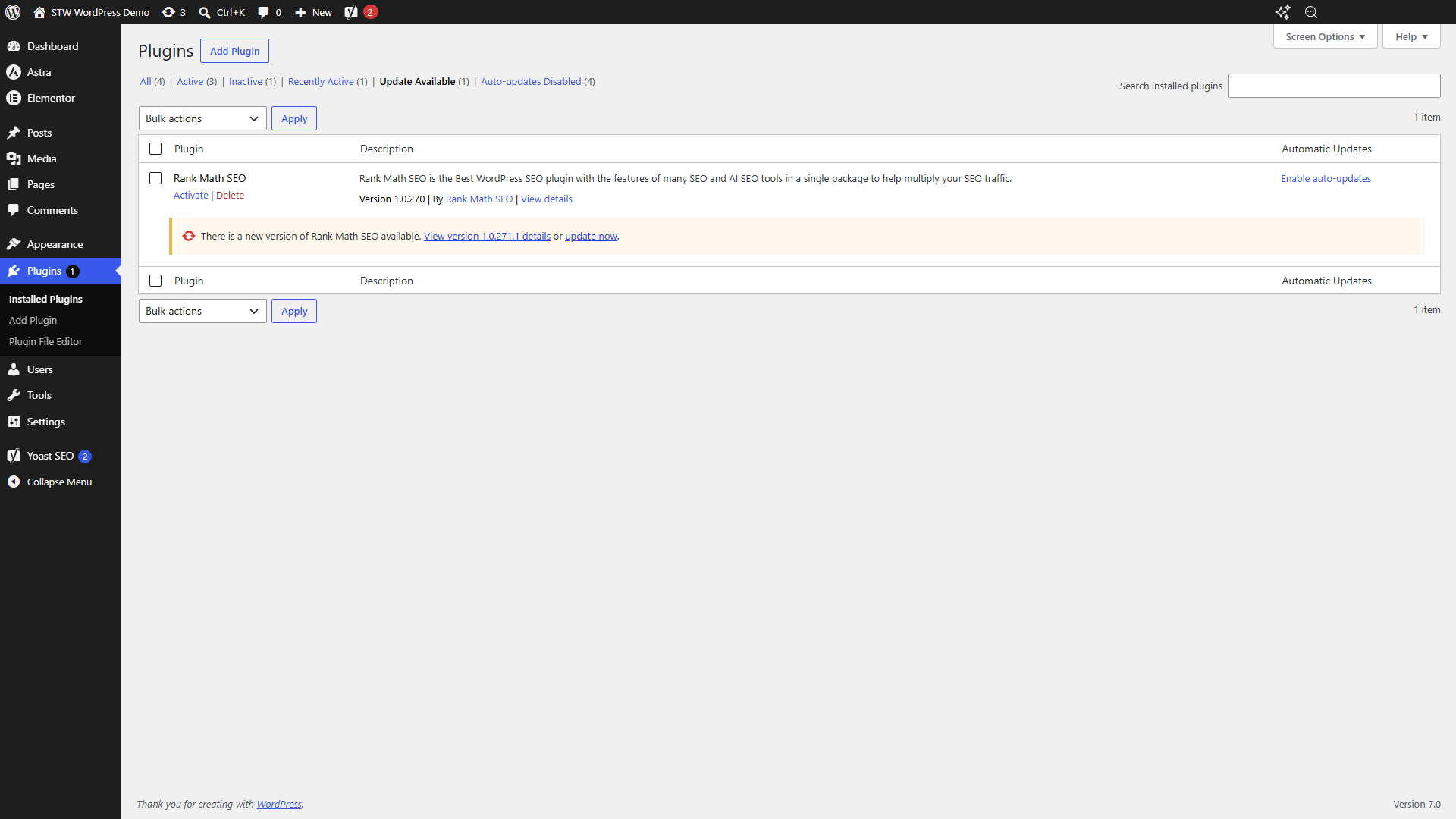The width and height of the screenshot is (1456, 819).
Task: View version 1.0.271.1 details
Action: pyautogui.click(x=487, y=236)
